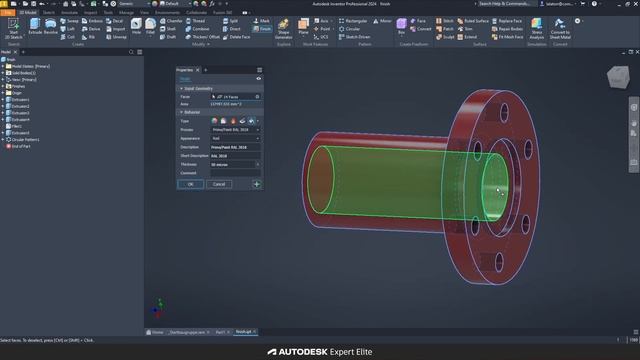Image resolution: width=640 pixels, height=360 pixels.
Task: Click Cancel in Properties panel
Action: pos(219,184)
